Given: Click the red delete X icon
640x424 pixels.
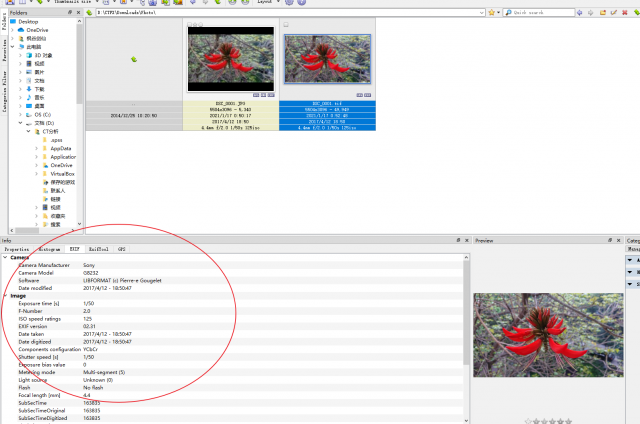Looking at the screenshot, I should coord(624,13).
